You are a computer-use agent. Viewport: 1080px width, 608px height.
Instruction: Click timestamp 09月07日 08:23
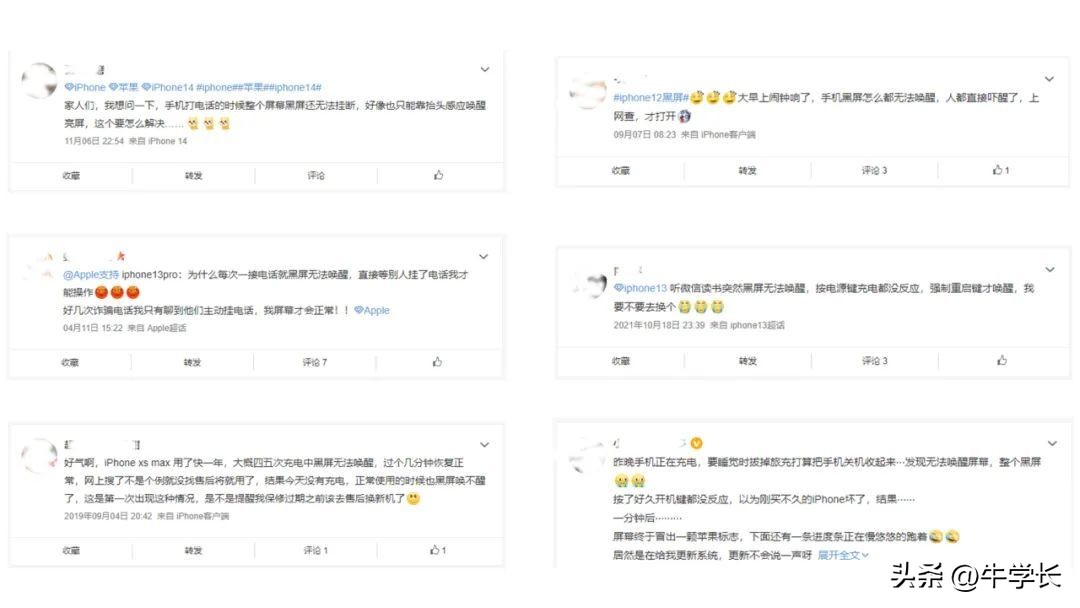[645, 134]
